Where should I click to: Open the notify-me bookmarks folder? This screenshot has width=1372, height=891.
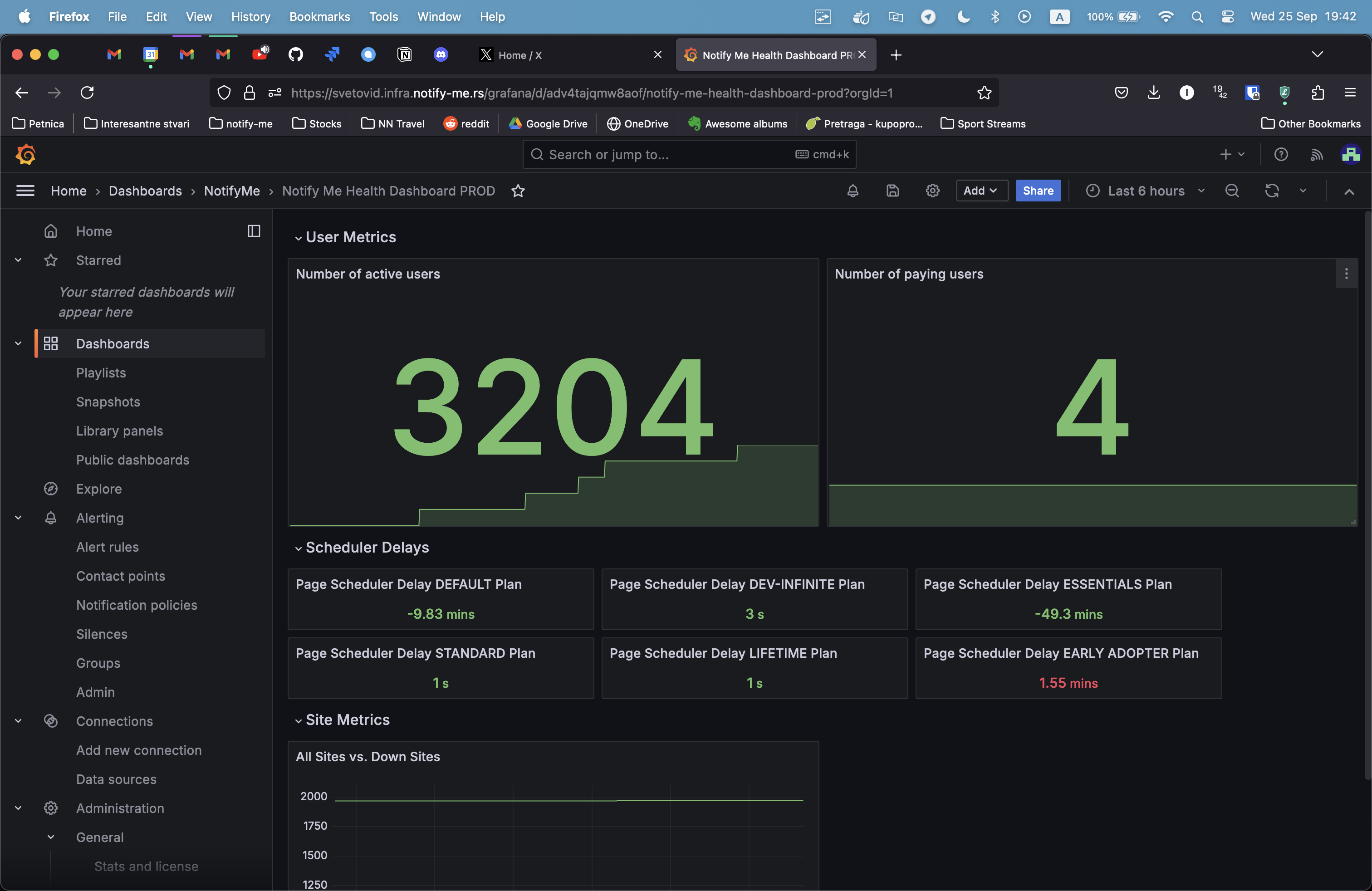pos(241,124)
